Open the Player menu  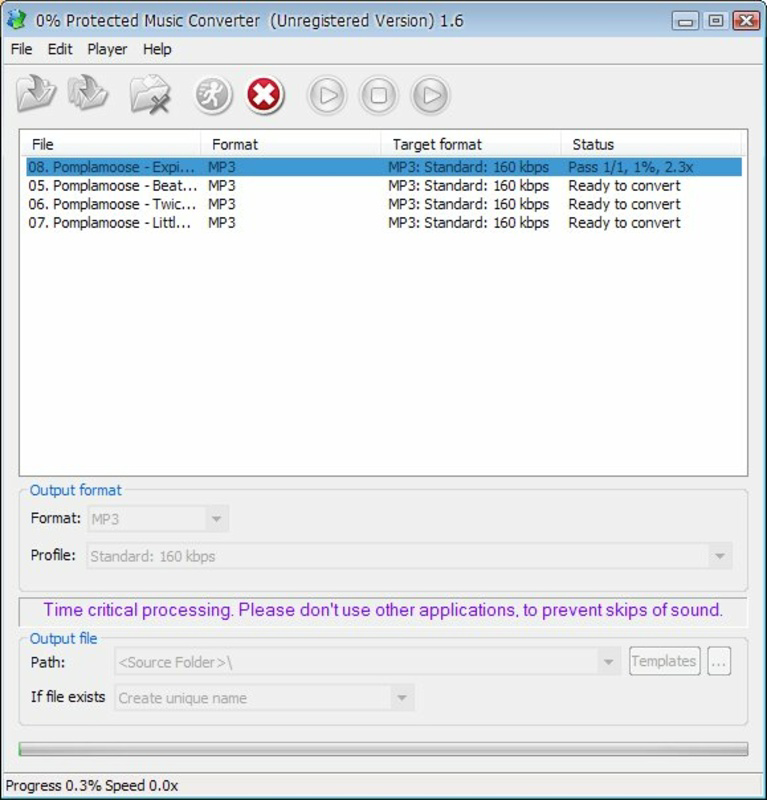107,49
